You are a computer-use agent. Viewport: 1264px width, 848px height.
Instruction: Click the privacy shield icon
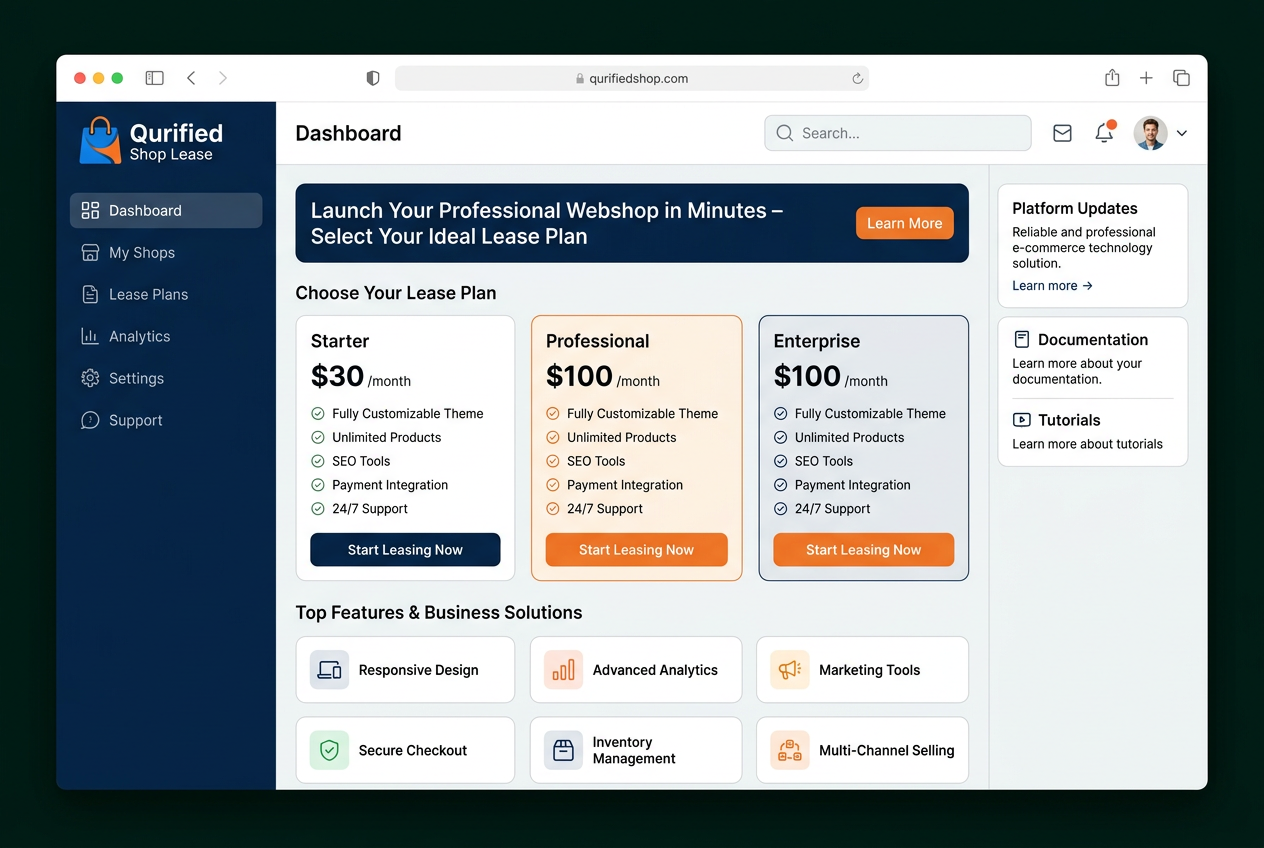pos(373,78)
